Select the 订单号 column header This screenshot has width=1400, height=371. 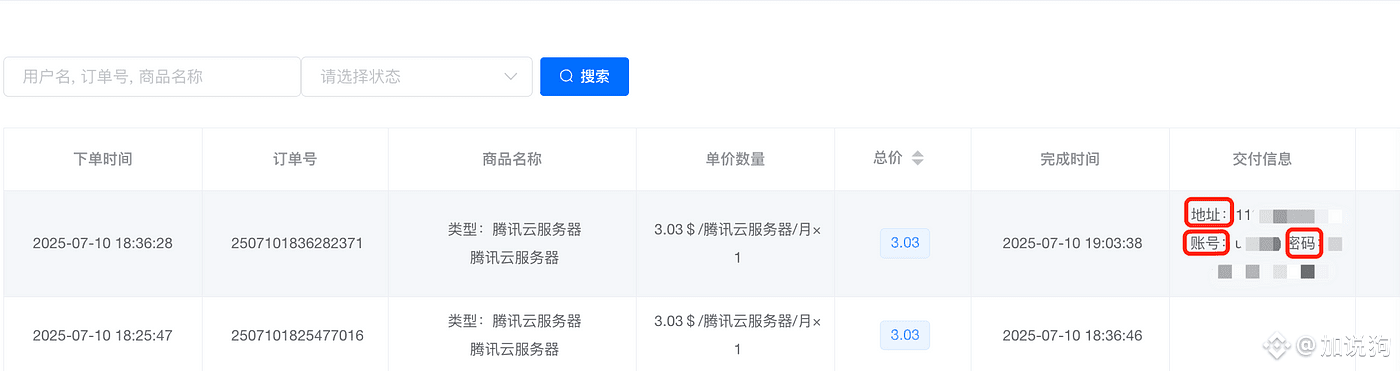pos(295,159)
